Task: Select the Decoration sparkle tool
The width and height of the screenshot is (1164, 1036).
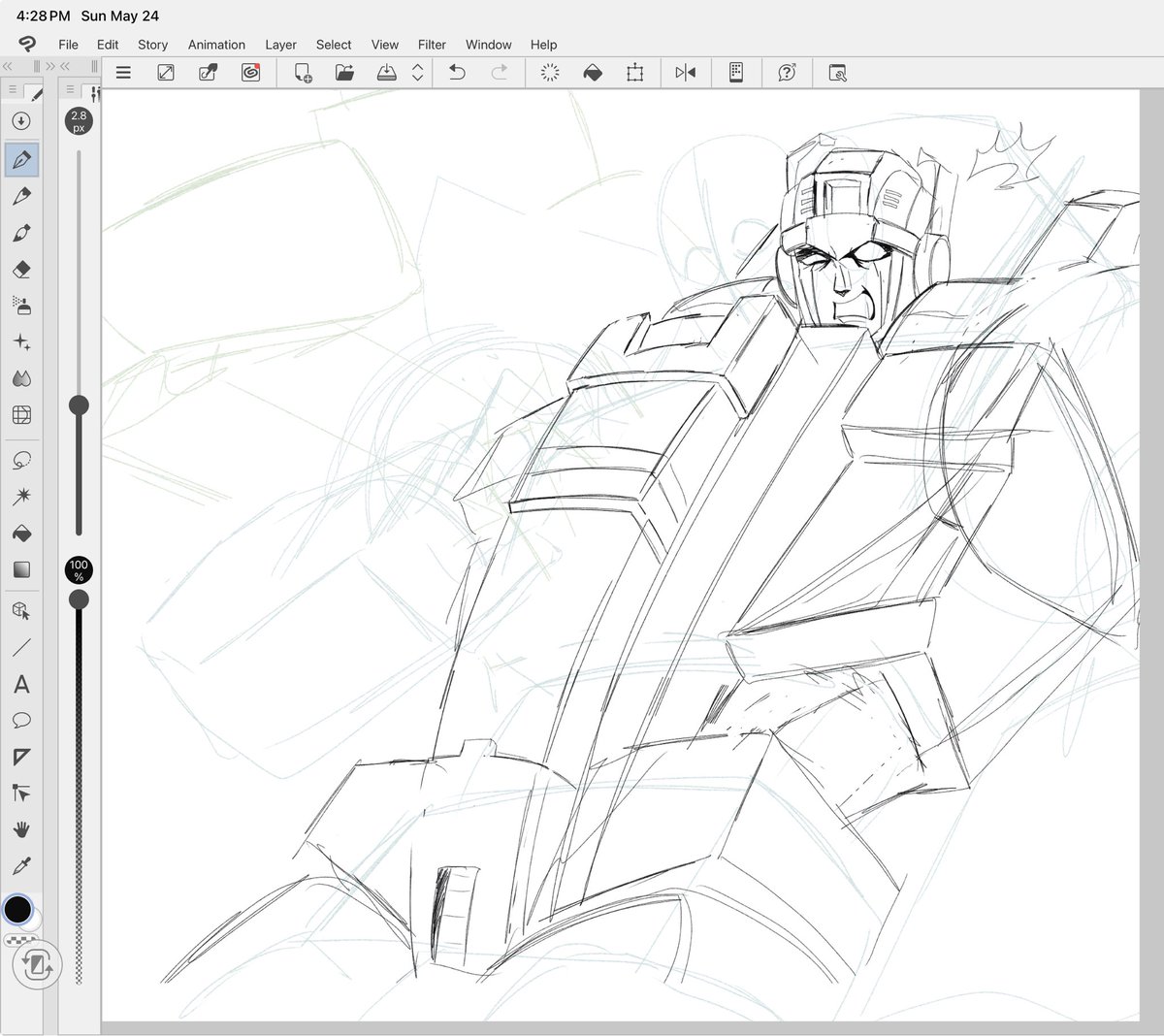Action: point(21,342)
